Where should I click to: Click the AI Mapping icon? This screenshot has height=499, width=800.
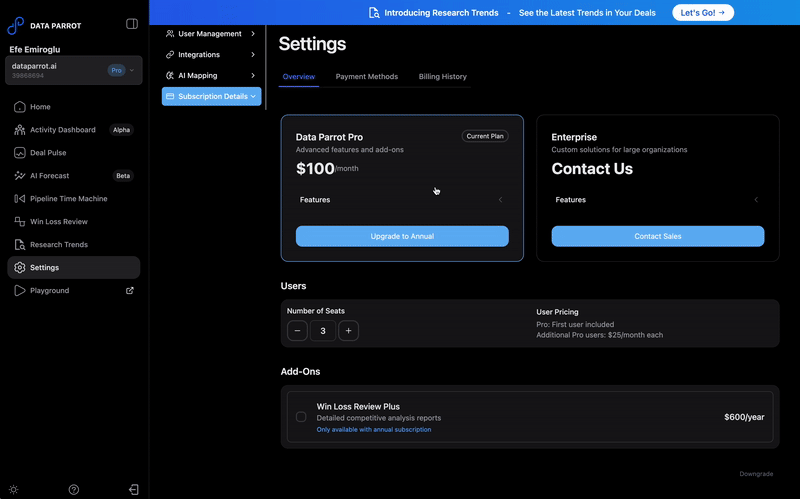170,76
